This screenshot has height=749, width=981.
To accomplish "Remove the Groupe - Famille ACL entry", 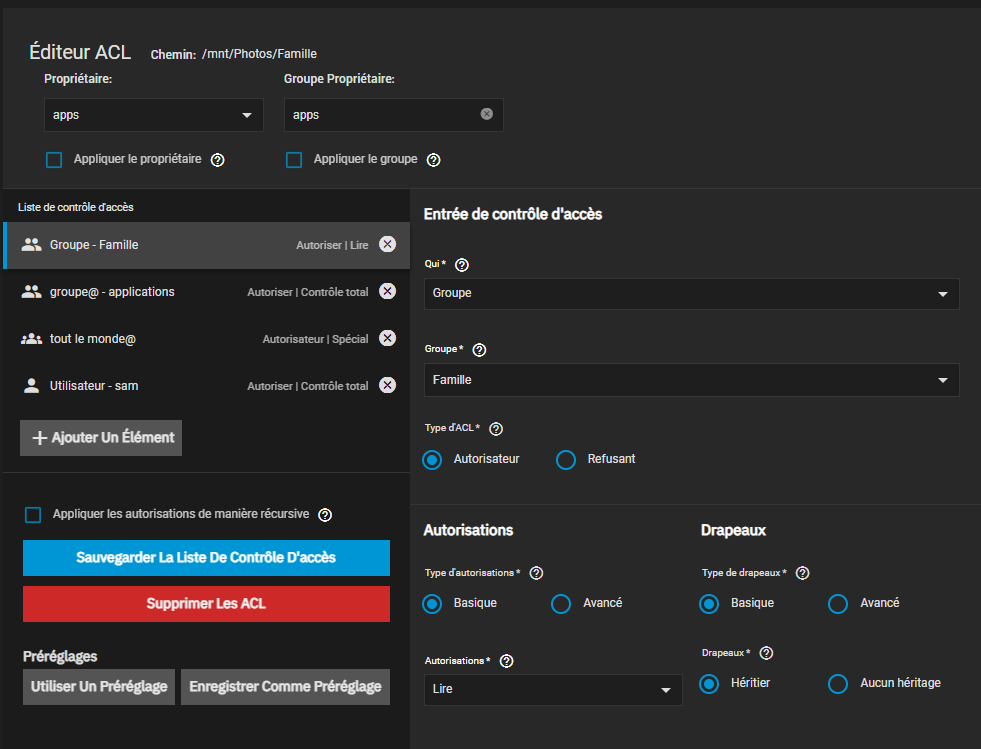I will pos(388,245).
